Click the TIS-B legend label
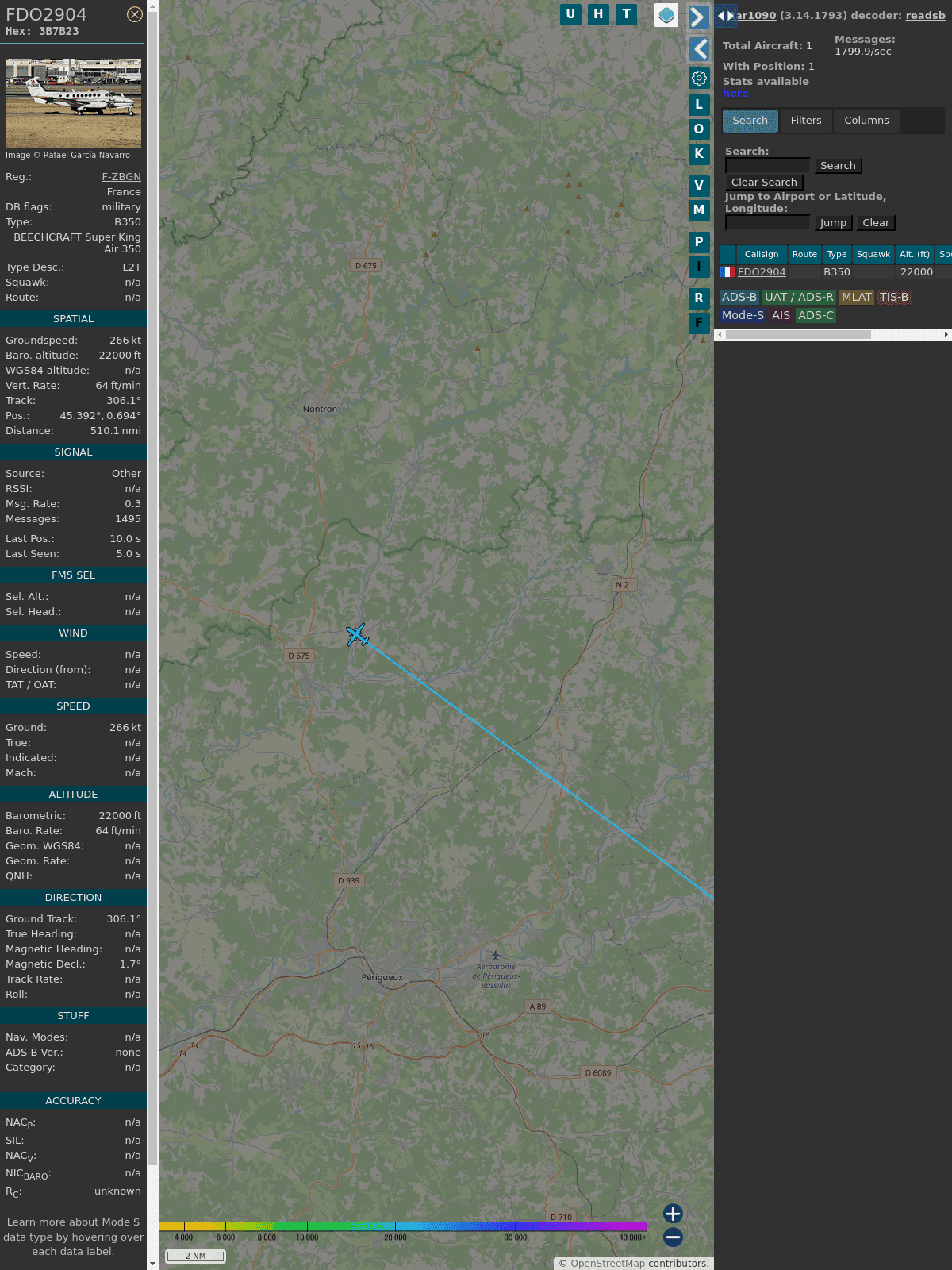The image size is (952, 1270). 894,297
